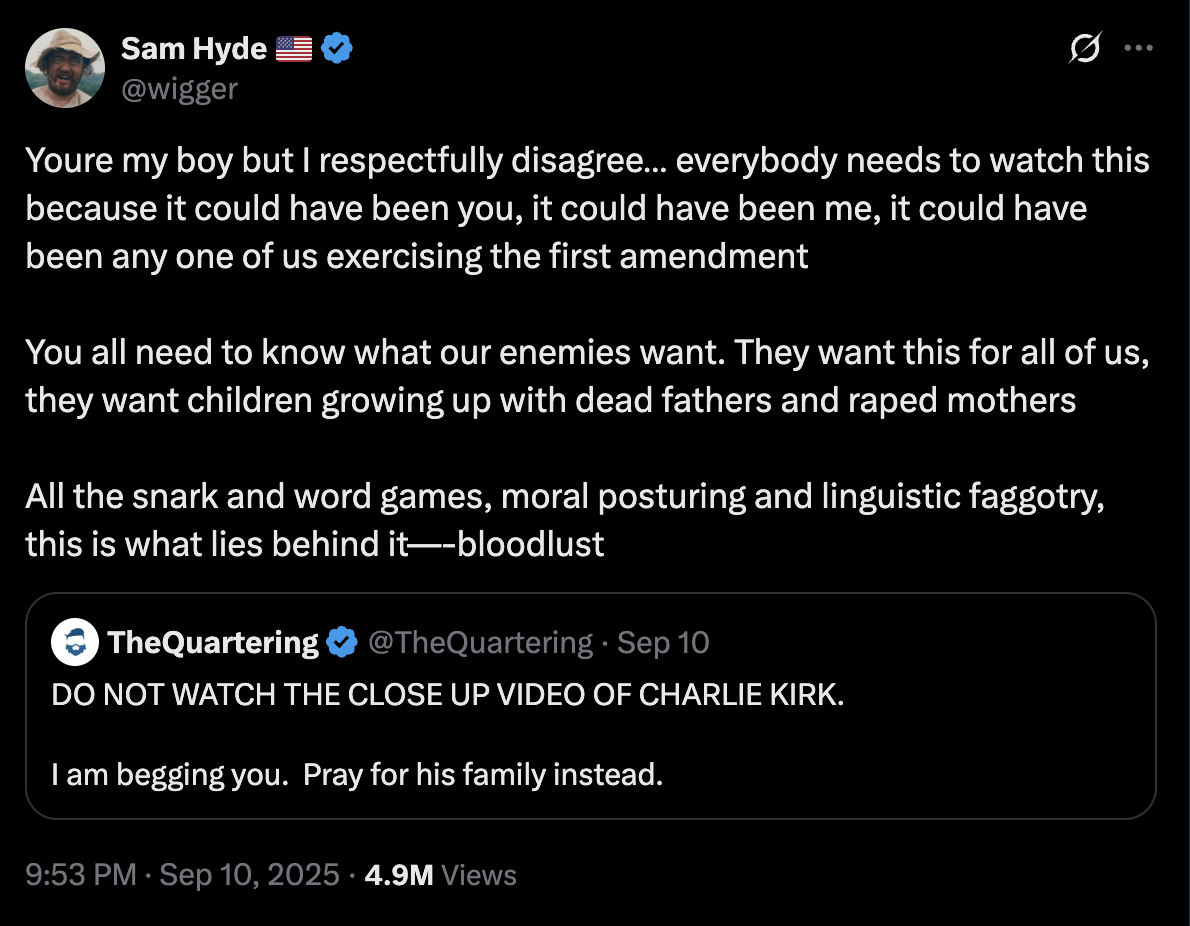
Task: Click TheQuartering's blue verified checkmark
Action: 342,642
